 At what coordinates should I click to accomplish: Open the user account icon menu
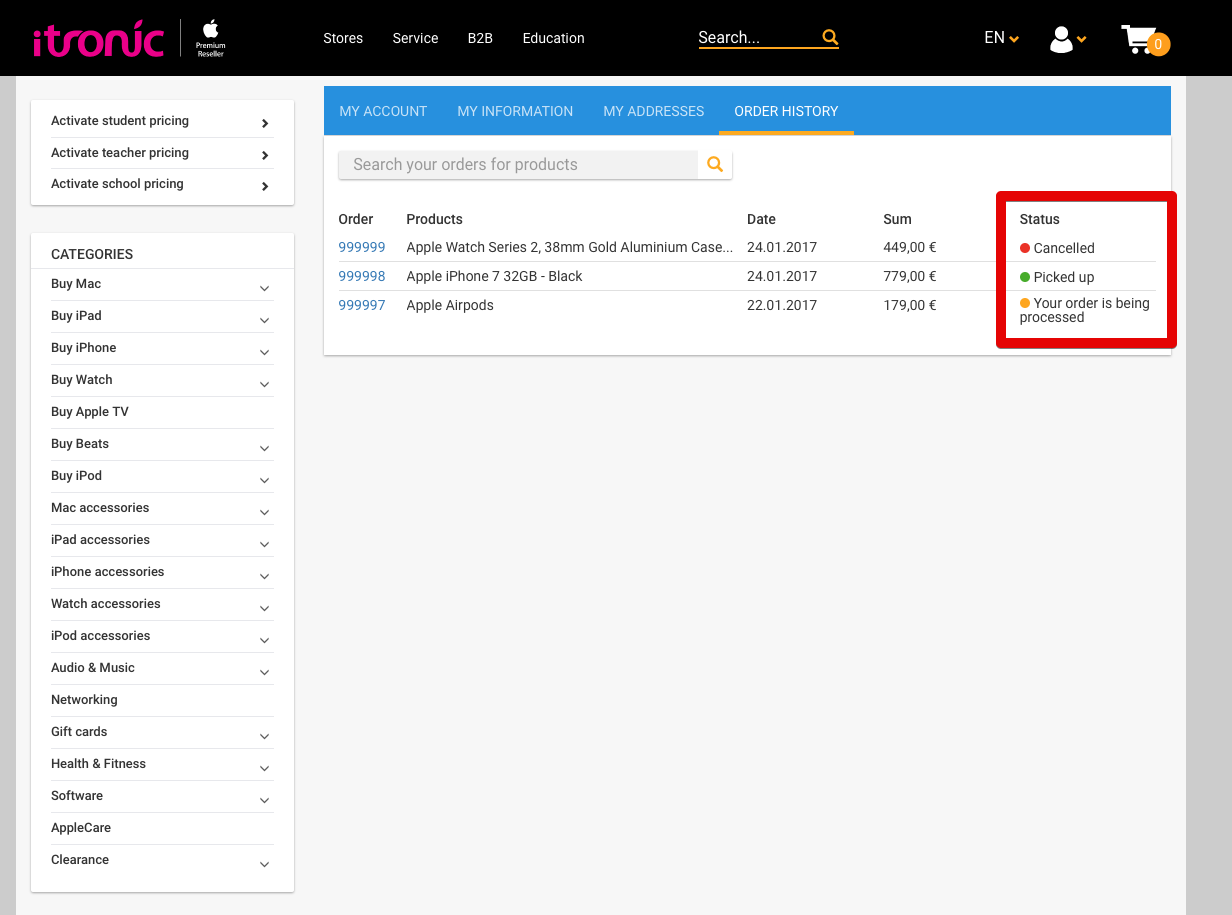[1067, 39]
